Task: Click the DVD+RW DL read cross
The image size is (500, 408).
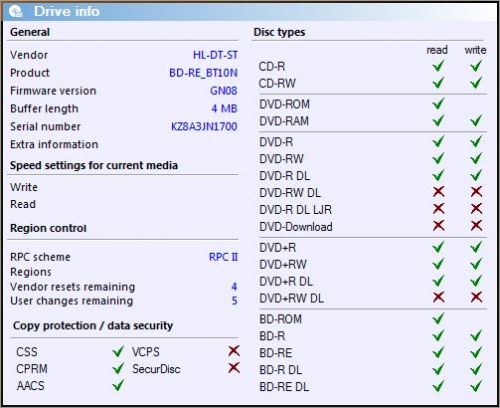Action: [439, 297]
